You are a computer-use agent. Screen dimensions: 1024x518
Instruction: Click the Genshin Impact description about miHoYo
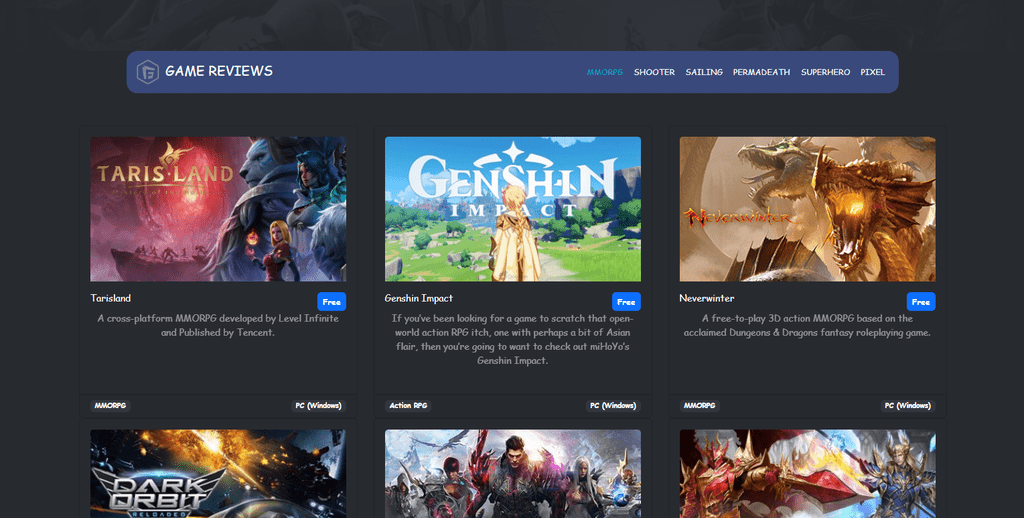pos(513,339)
